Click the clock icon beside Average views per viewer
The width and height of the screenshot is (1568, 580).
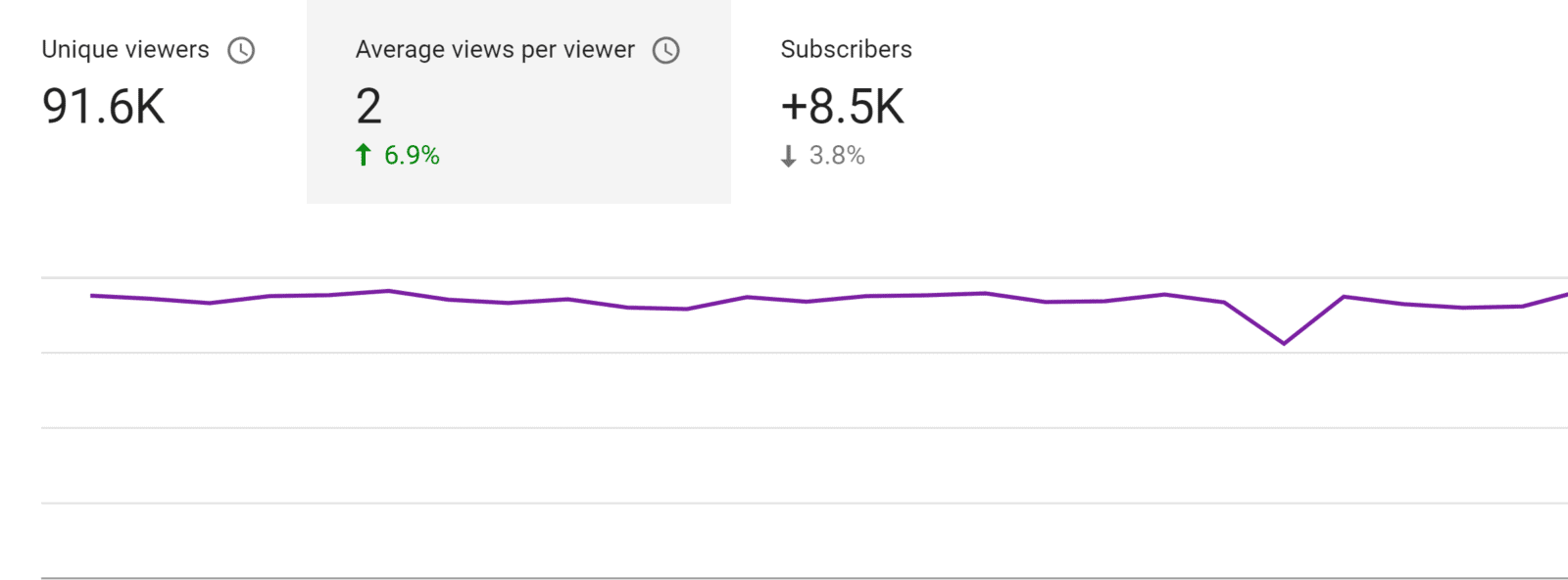pyautogui.click(x=665, y=49)
